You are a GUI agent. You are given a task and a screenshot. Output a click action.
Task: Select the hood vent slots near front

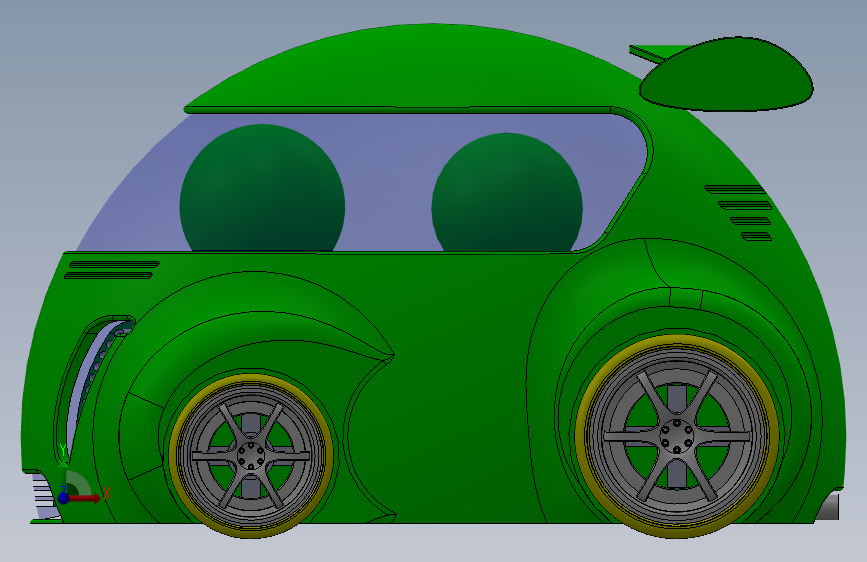click(112, 270)
